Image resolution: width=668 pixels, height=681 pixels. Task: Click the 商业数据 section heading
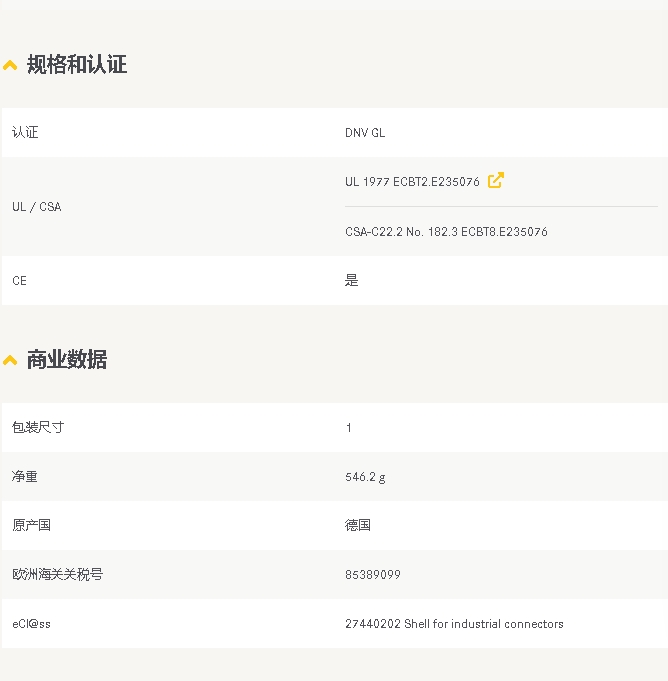coord(67,360)
